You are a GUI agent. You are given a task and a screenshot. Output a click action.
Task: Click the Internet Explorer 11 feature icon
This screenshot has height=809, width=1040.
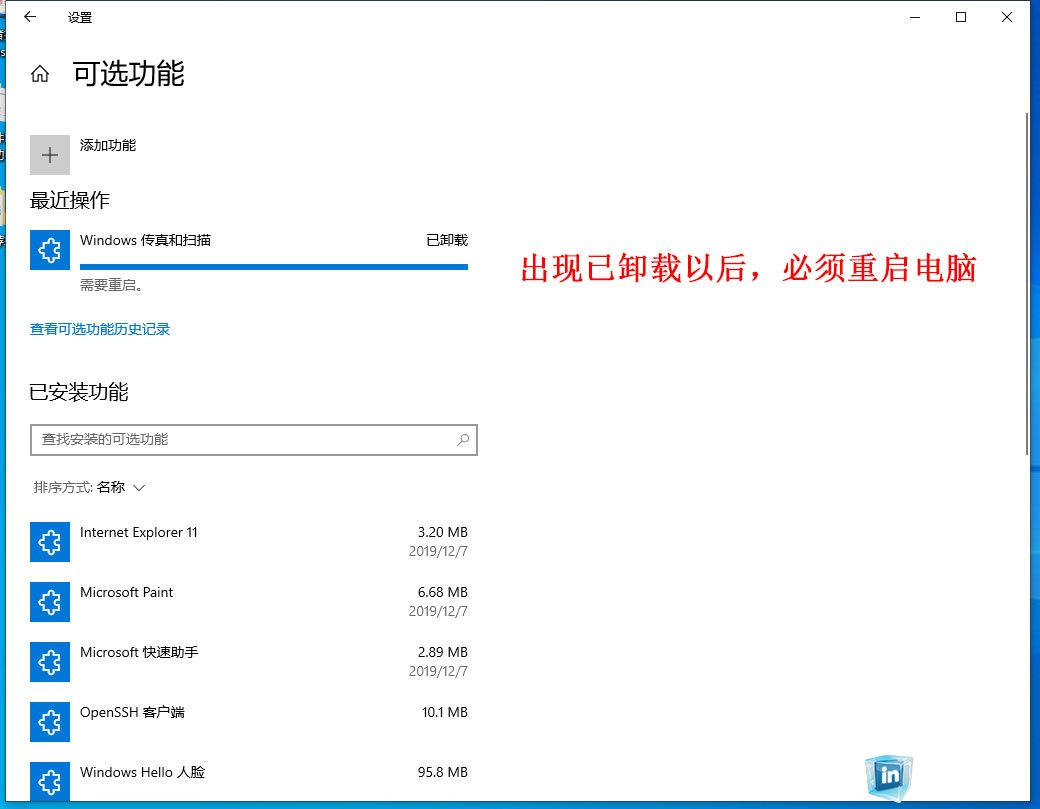(x=50, y=542)
